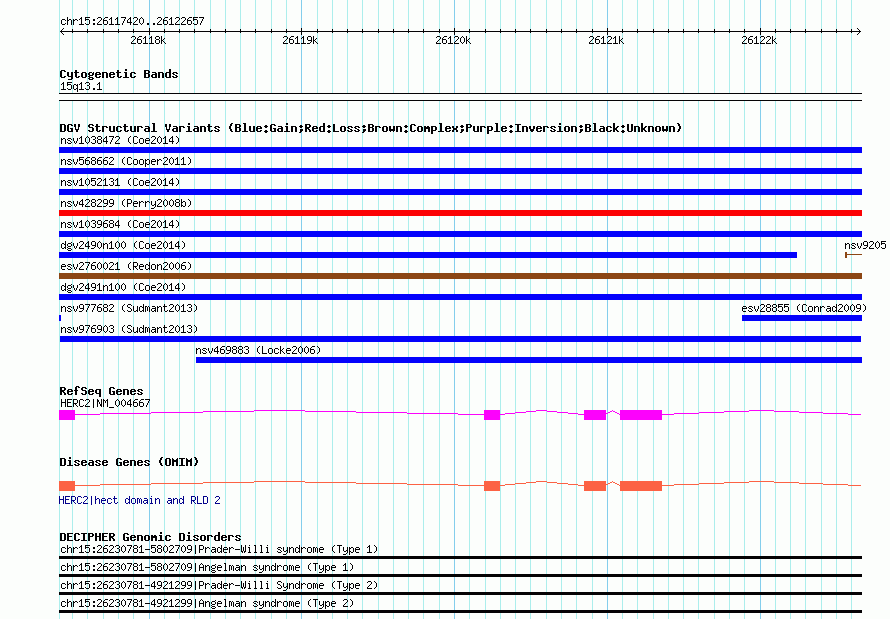Click the first orange OMIM exon block
Screen dimensions: 890x619
tap(67, 486)
